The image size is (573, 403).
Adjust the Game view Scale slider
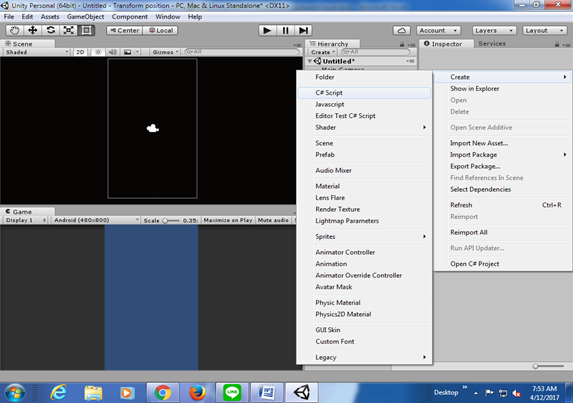171,221
